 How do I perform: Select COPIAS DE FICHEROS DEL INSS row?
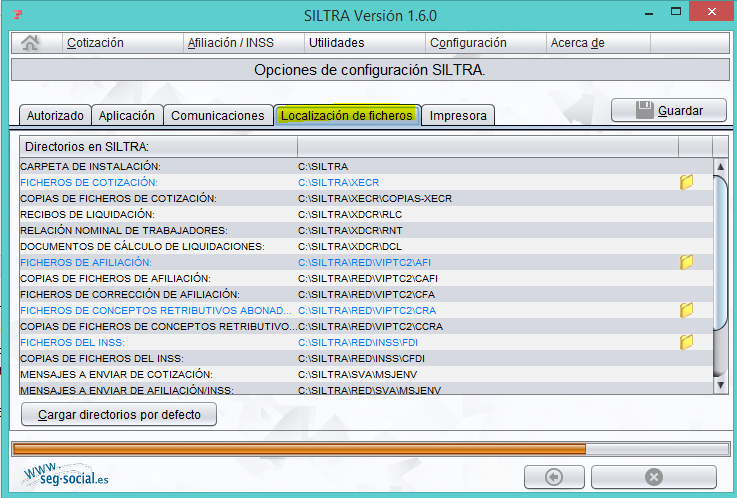(x=366, y=358)
